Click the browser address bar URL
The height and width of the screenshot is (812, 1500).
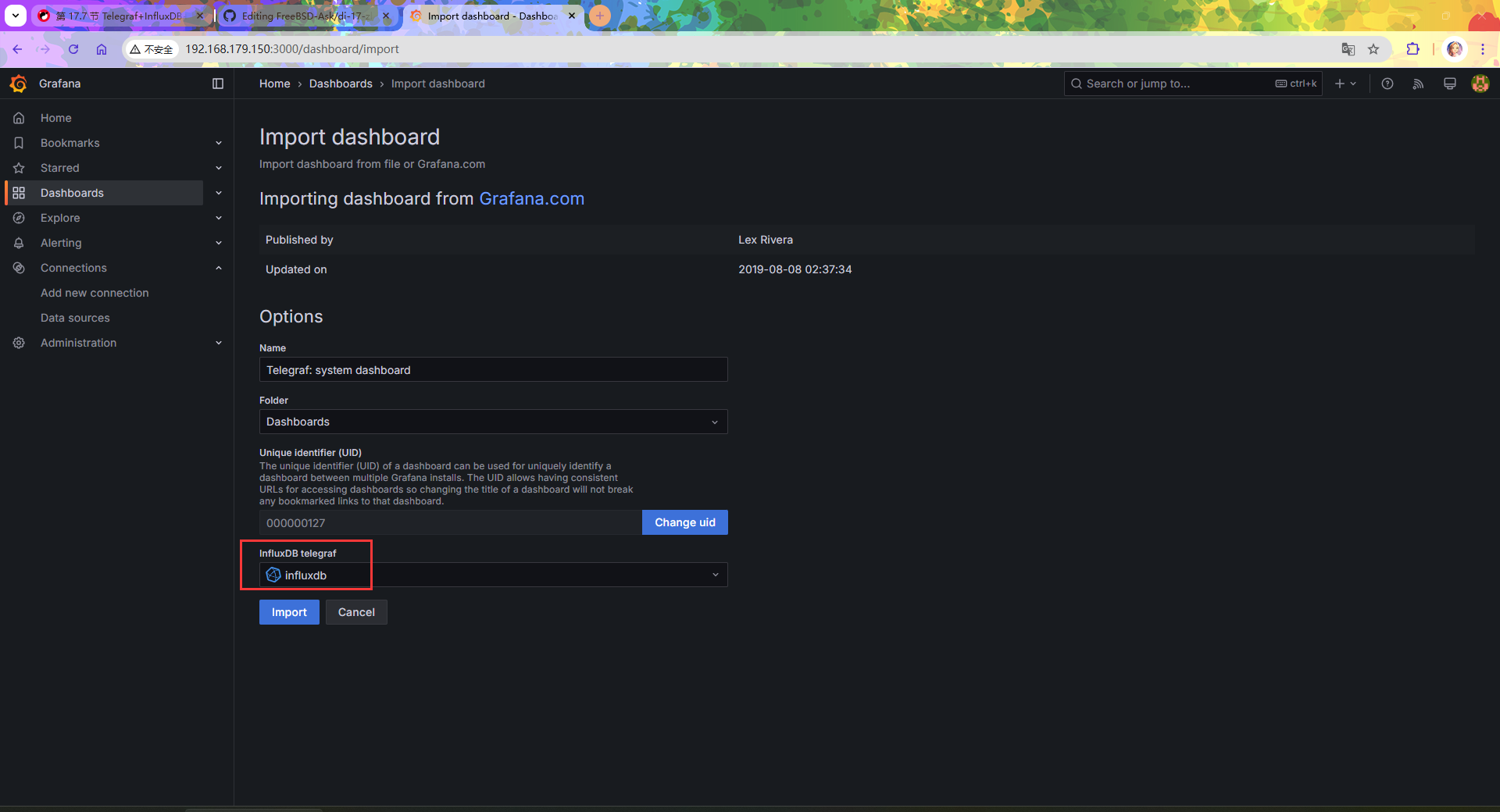pos(292,49)
